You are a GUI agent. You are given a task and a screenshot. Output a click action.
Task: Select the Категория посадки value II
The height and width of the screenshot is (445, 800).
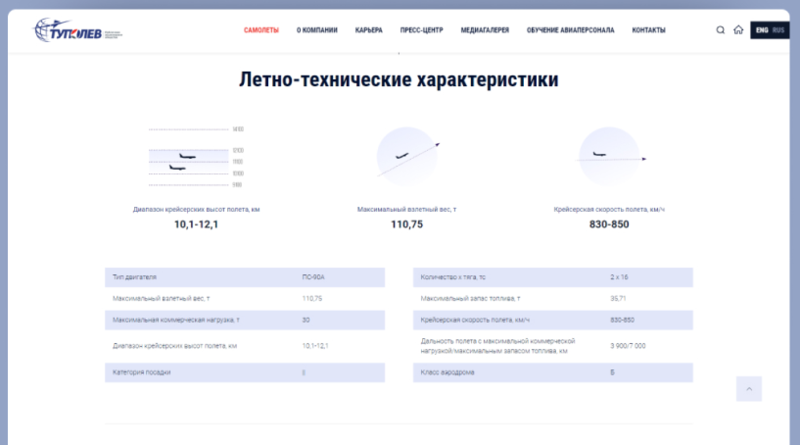(x=304, y=373)
